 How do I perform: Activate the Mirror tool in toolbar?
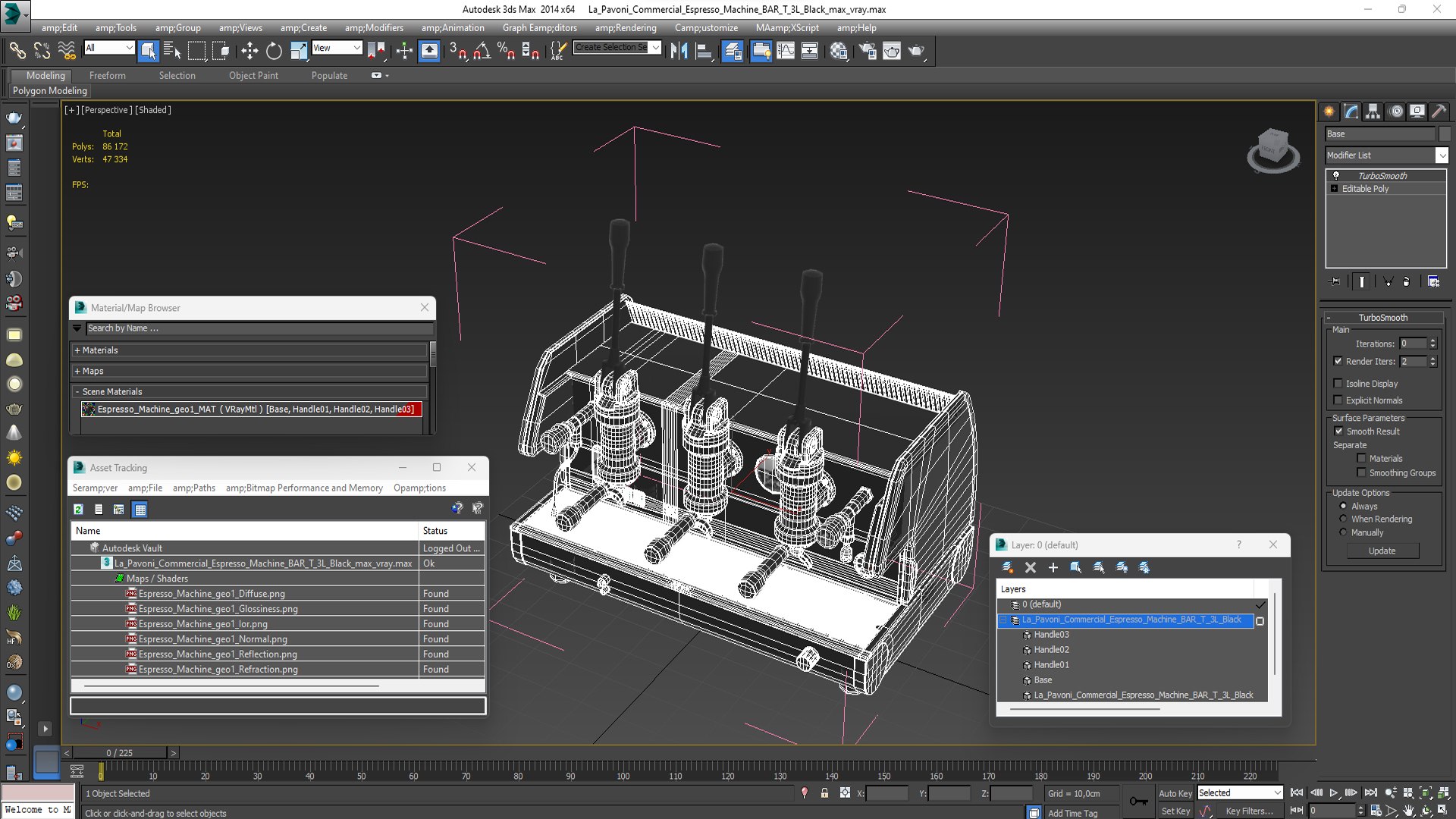coord(679,51)
